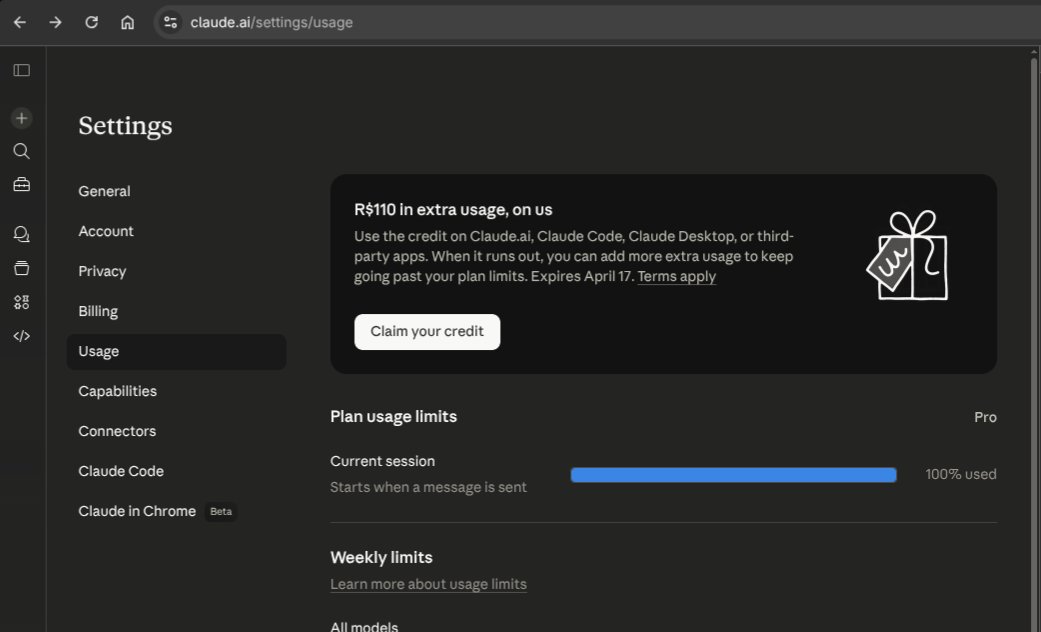Click the Beta badge next to Claude in Chrome
Viewport: 1041px width, 632px height.
click(x=221, y=511)
